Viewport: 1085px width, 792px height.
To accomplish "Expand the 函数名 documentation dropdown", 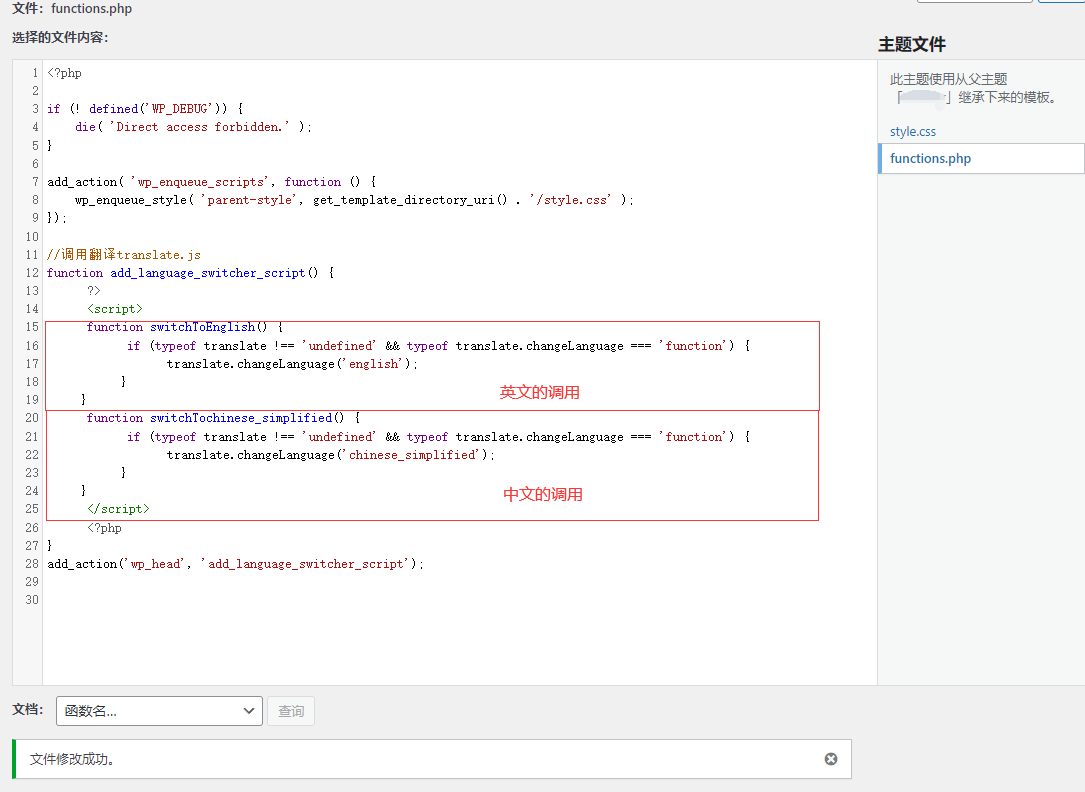I will pos(160,711).
